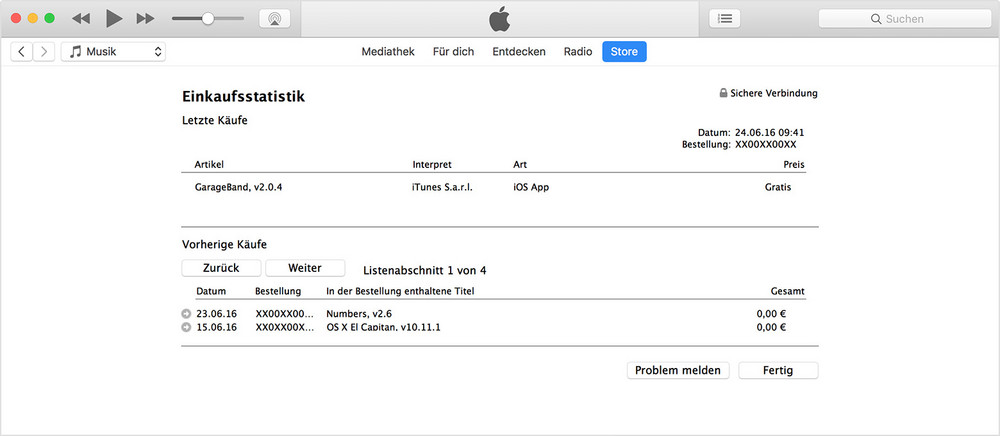Click the 'GarageBand, v2.0.4' article text
The image size is (1000, 436).
239,187
